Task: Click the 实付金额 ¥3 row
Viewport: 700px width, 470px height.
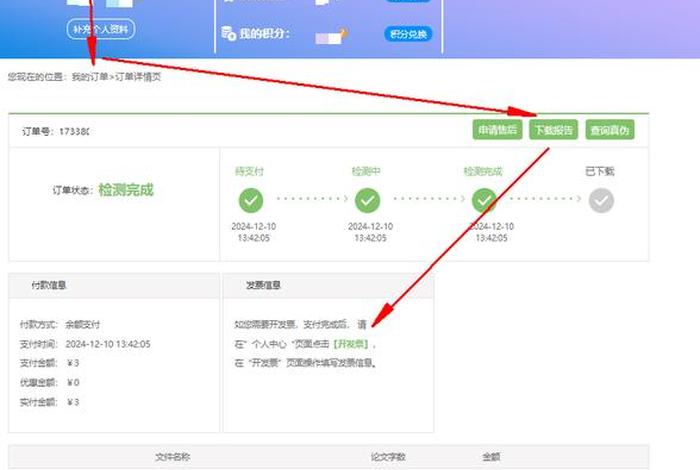Action: 50,402
